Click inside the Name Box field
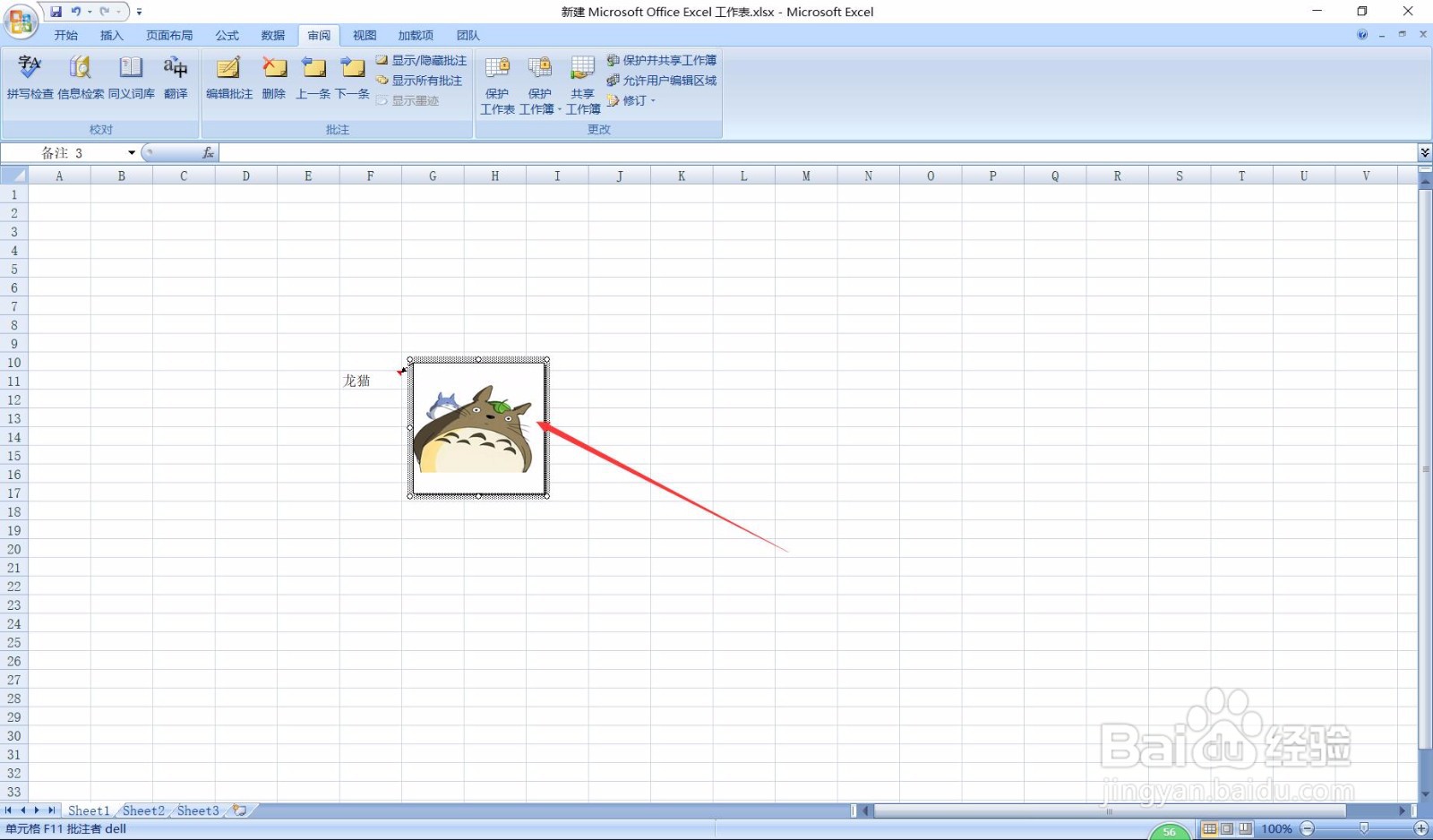The height and width of the screenshot is (840, 1433). 64,153
